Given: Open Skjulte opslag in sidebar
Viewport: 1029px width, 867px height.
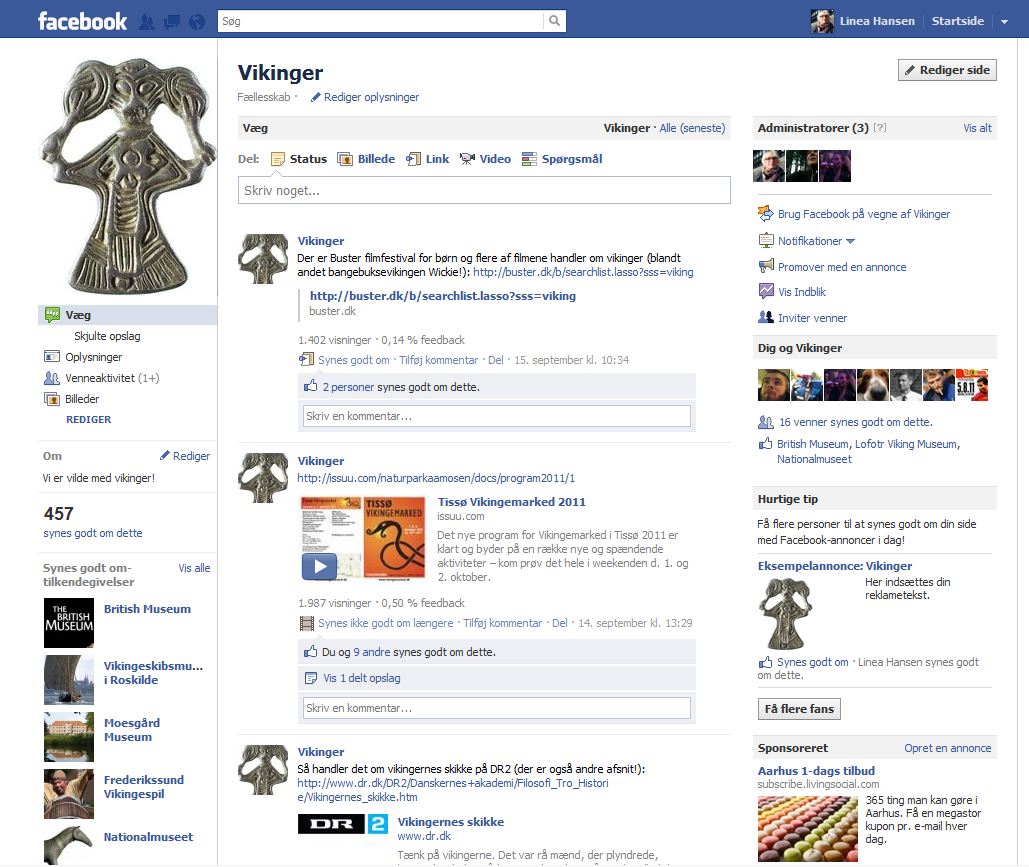Looking at the screenshot, I should point(107,336).
